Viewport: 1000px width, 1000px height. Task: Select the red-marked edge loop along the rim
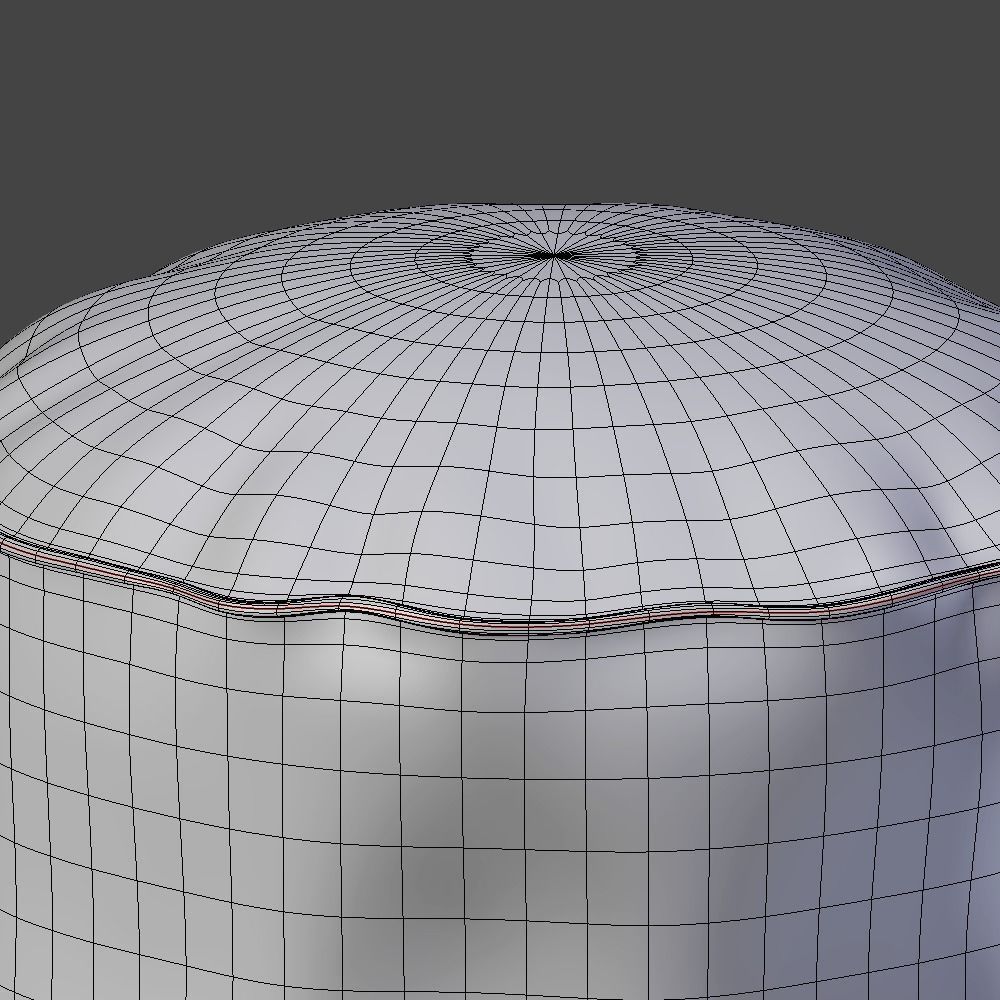coord(500,625)
